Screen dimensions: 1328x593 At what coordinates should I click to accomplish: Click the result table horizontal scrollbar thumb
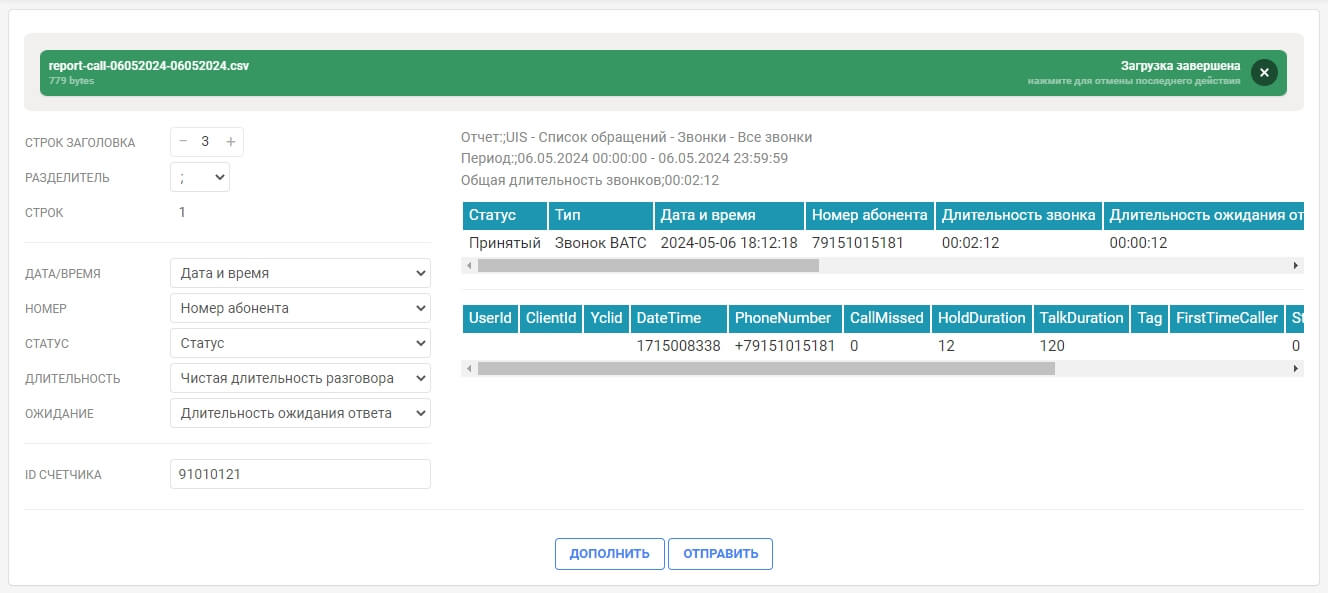pyautogui.click(x=765, y=368)
